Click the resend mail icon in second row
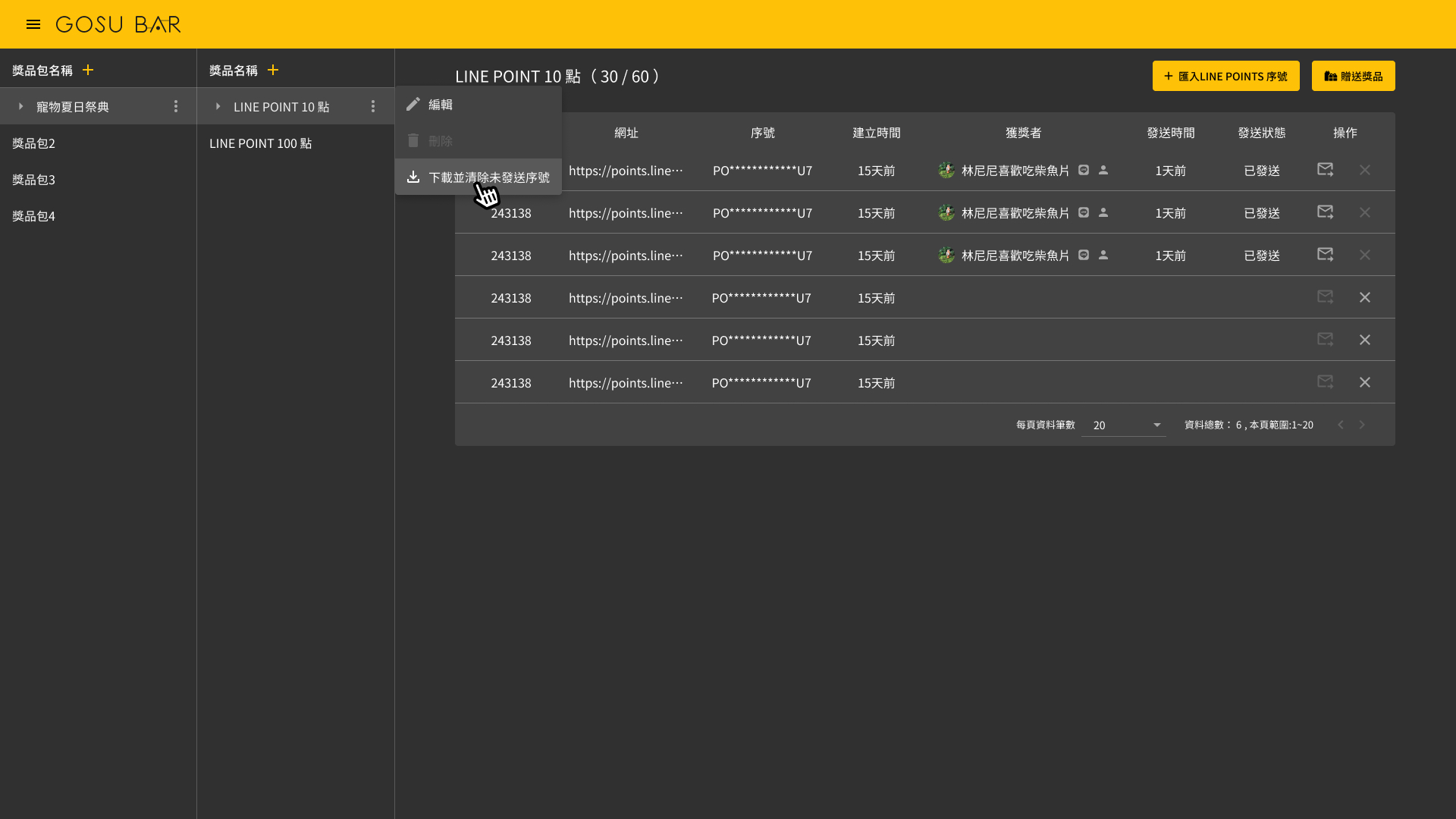The image size is (1456, 819). (1325, 212)
